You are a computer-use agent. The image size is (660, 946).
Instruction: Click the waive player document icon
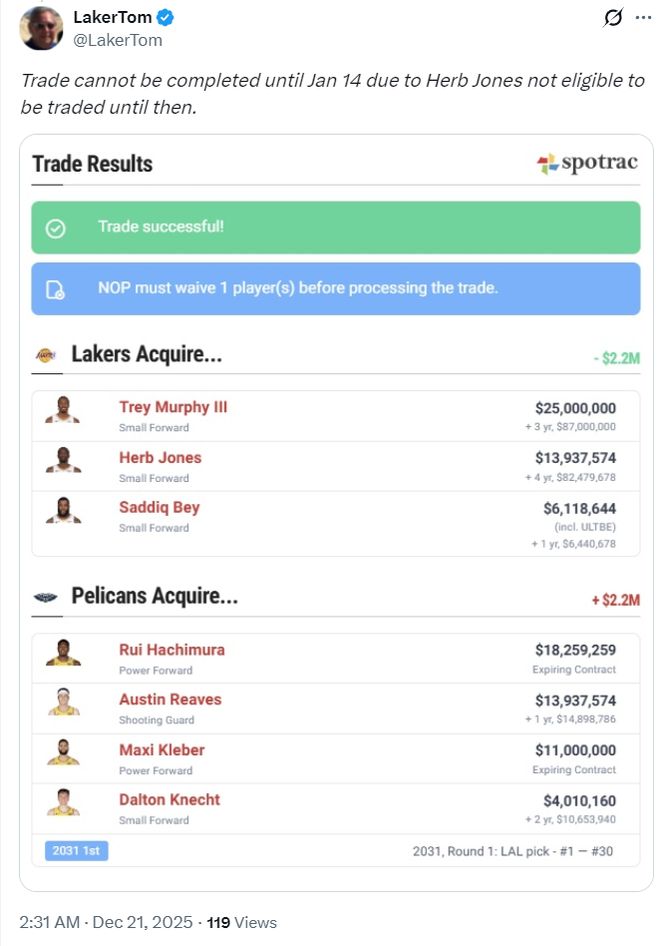[56, 289]
